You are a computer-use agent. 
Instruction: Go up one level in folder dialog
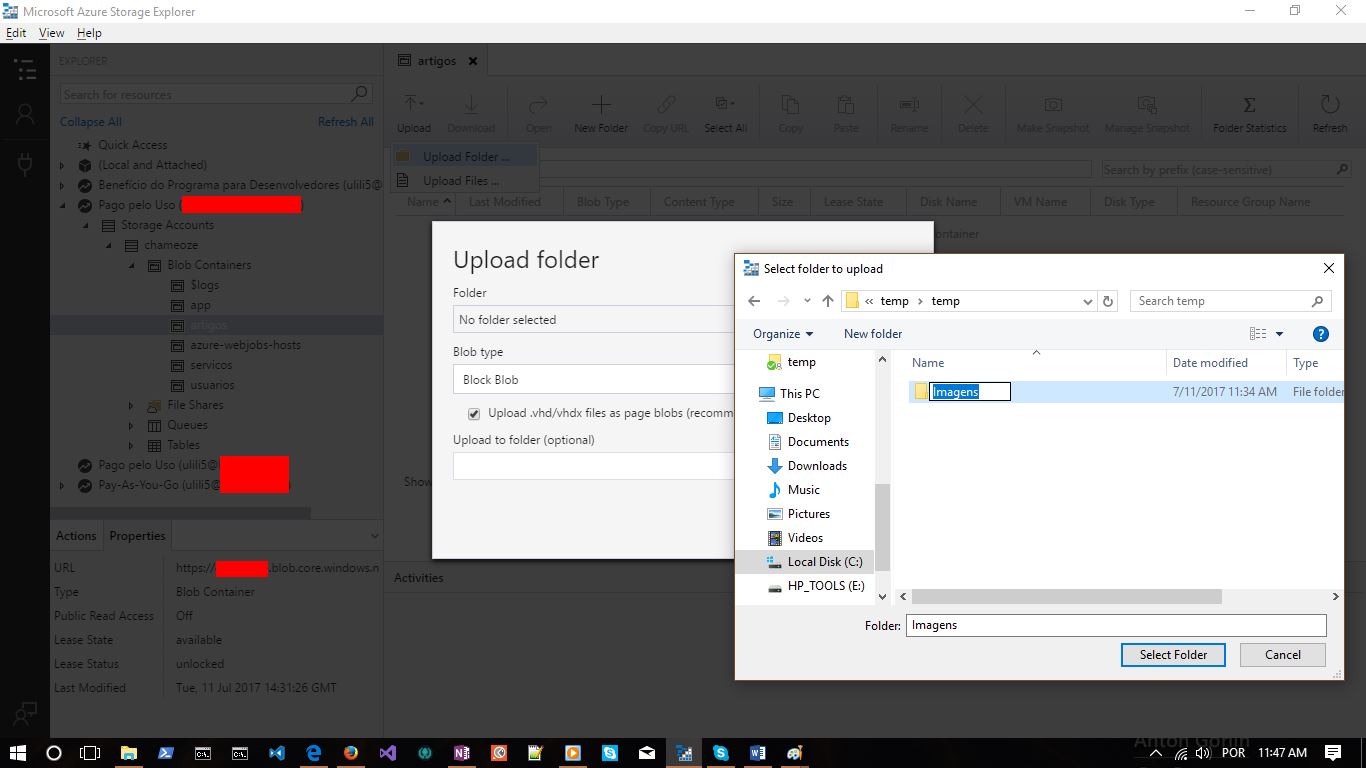click(828, 301)
